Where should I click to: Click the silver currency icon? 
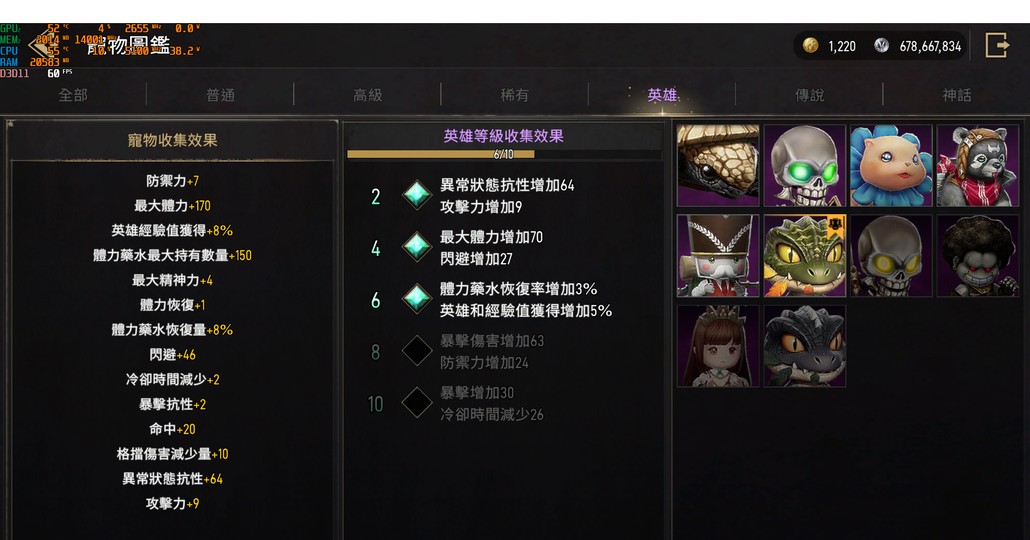882,45
